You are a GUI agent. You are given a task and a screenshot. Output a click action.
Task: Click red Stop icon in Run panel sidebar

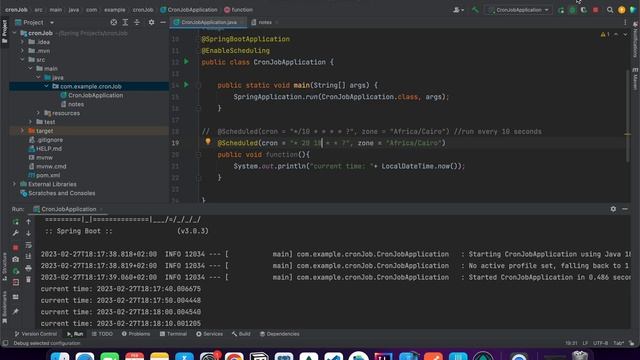(16, 248)
